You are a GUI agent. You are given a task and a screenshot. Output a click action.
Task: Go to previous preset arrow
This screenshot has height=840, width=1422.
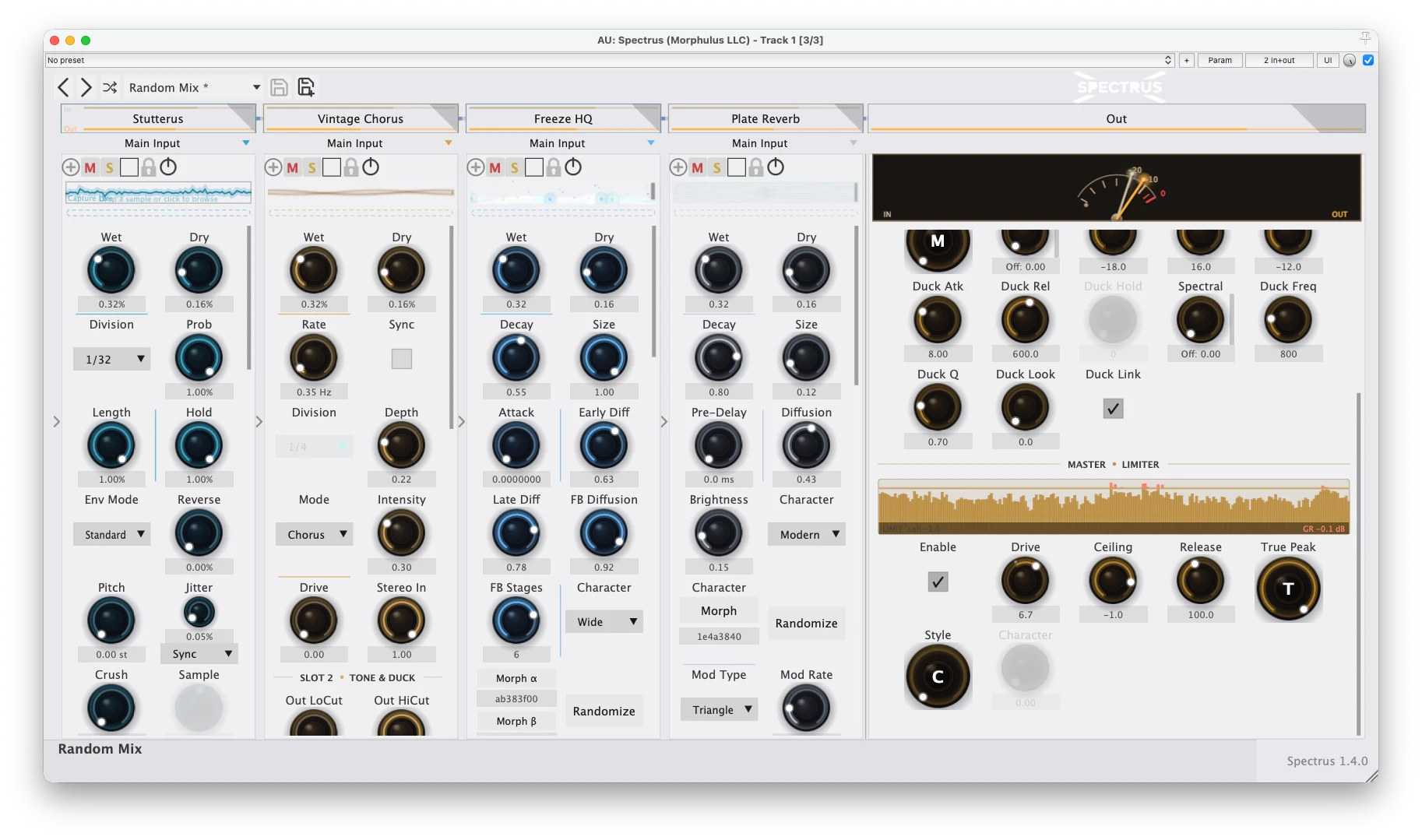point(64,87)
